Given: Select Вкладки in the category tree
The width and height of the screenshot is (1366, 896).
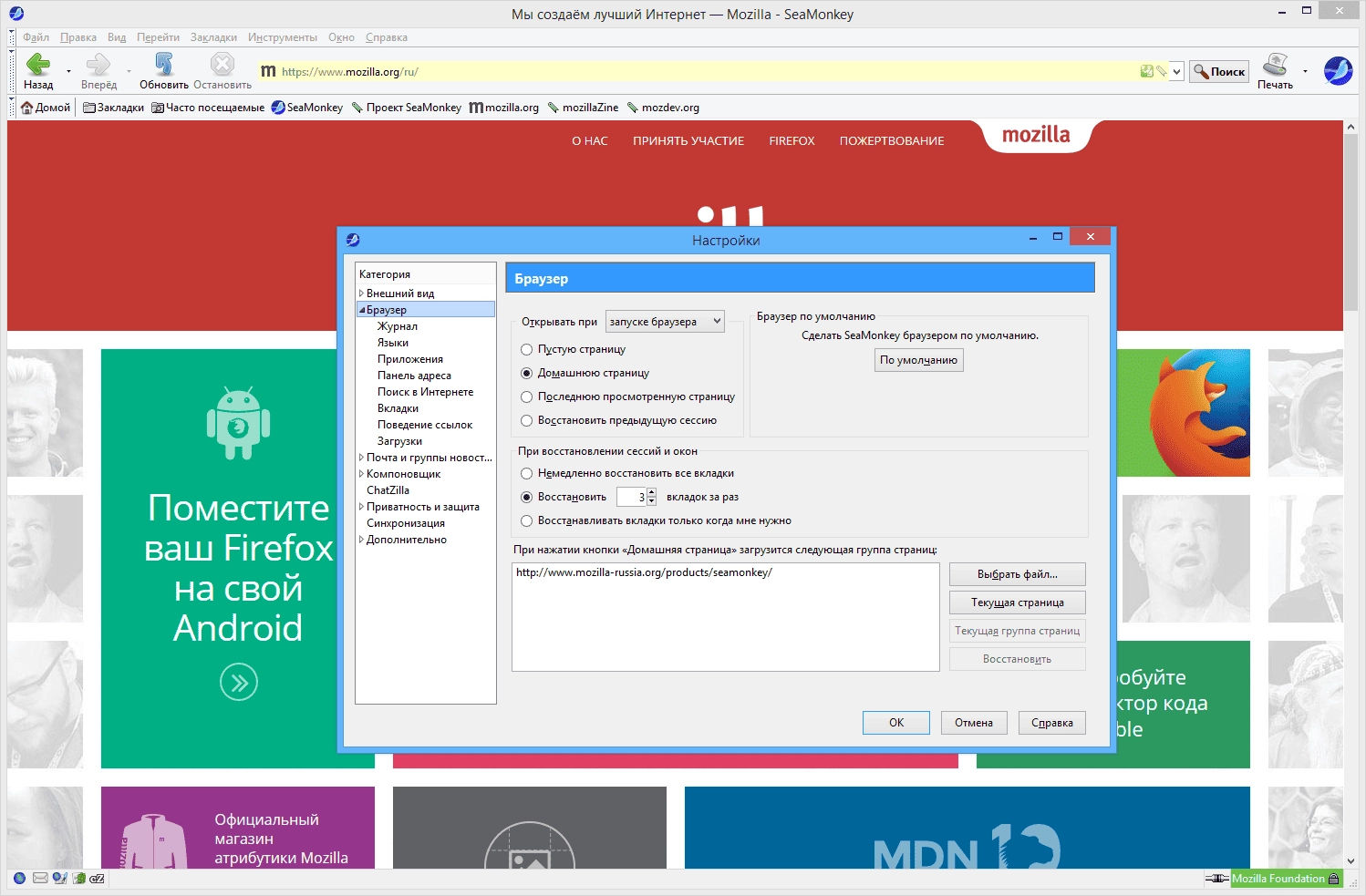Looking at the screenshot, I should pos(398,408).
